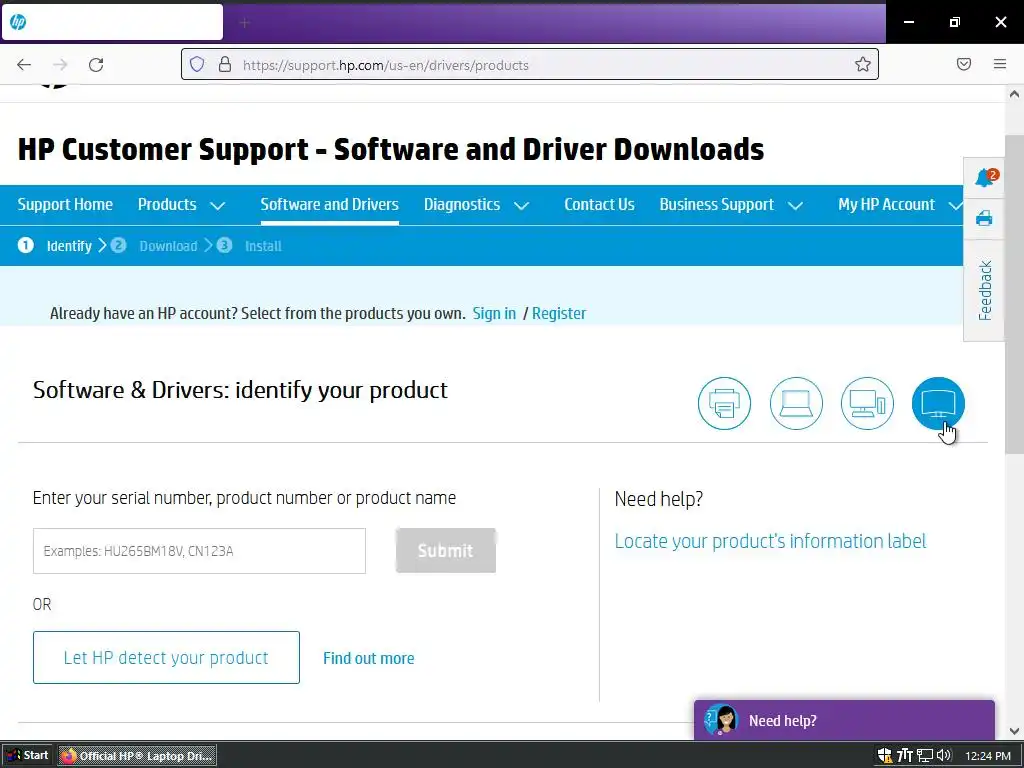1024x768 pixels.
Task: Open Software and Drivers menu item
Action: tap(330, 204)
